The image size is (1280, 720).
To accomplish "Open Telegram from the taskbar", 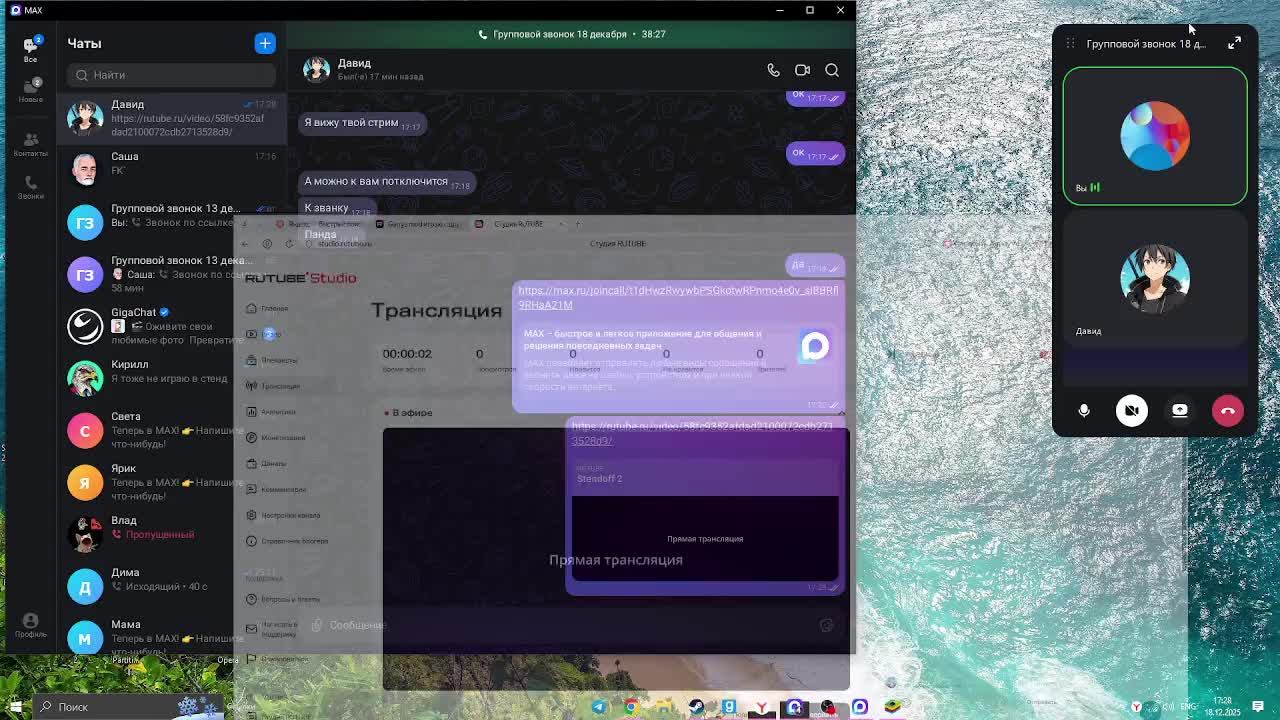I will 599,707.
